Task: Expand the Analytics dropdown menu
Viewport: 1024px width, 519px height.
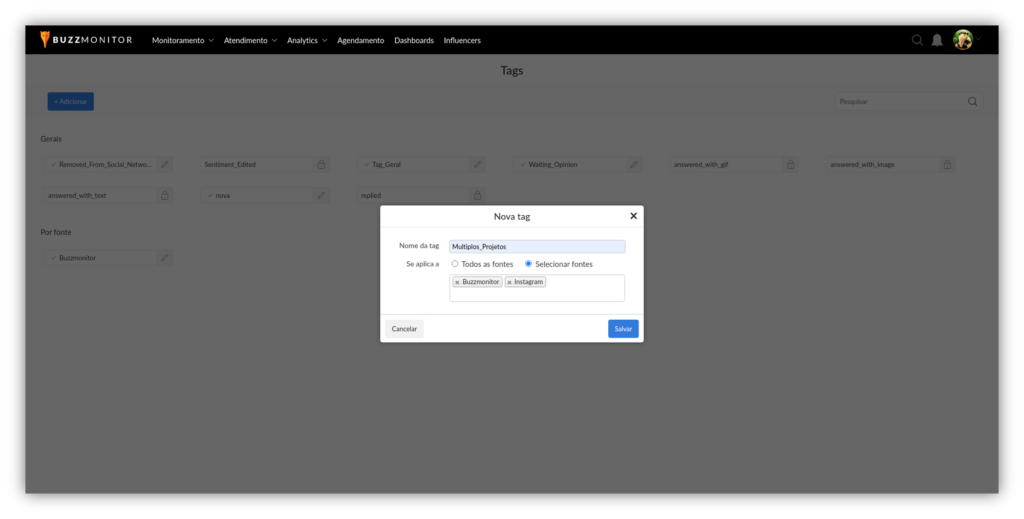Action: pos(307,40)
